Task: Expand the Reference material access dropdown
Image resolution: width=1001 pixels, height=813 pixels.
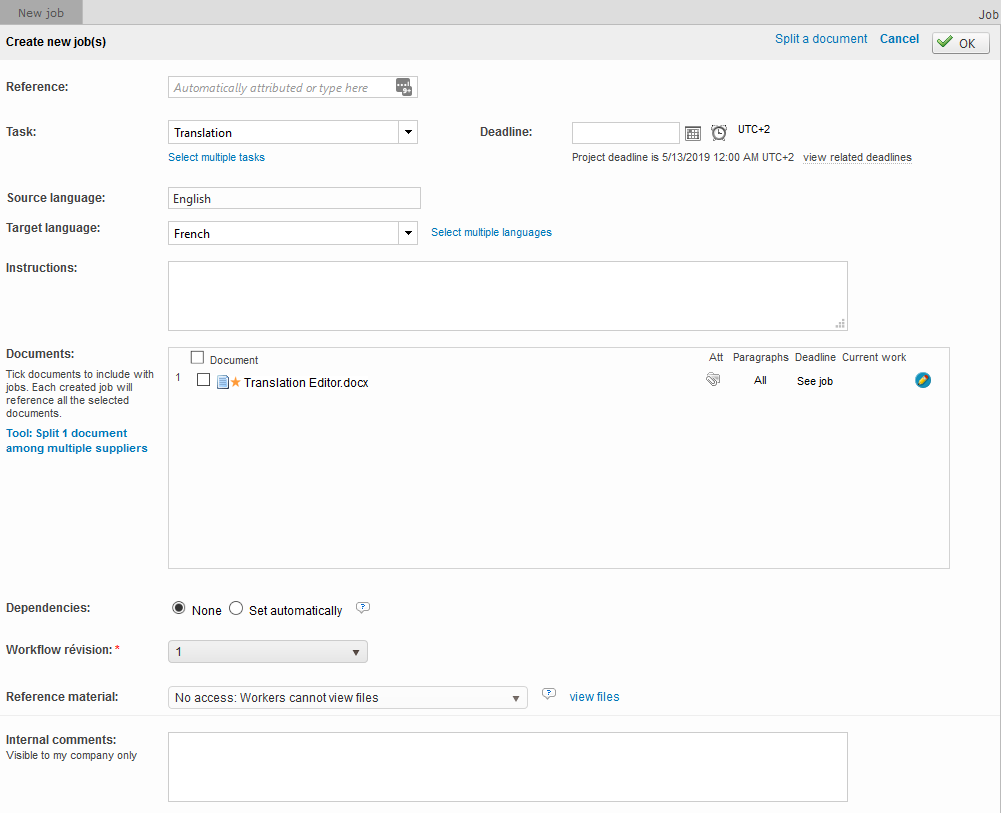Action: 348,697
